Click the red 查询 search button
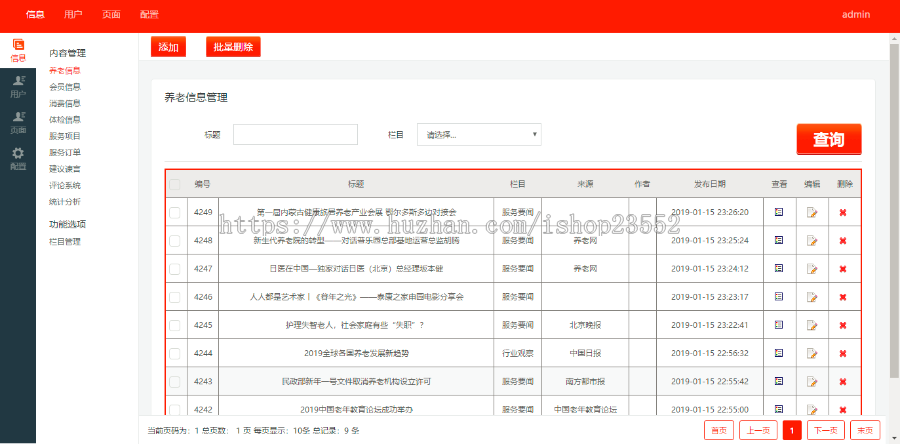The width and height of the screenshot is (900, 444). 828,140
